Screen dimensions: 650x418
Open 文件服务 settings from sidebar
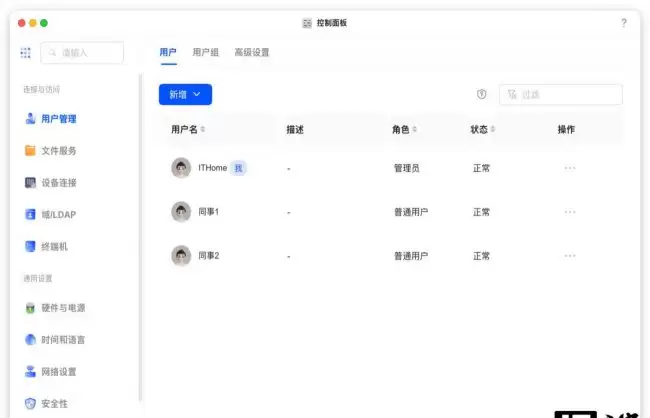point(51,151)
